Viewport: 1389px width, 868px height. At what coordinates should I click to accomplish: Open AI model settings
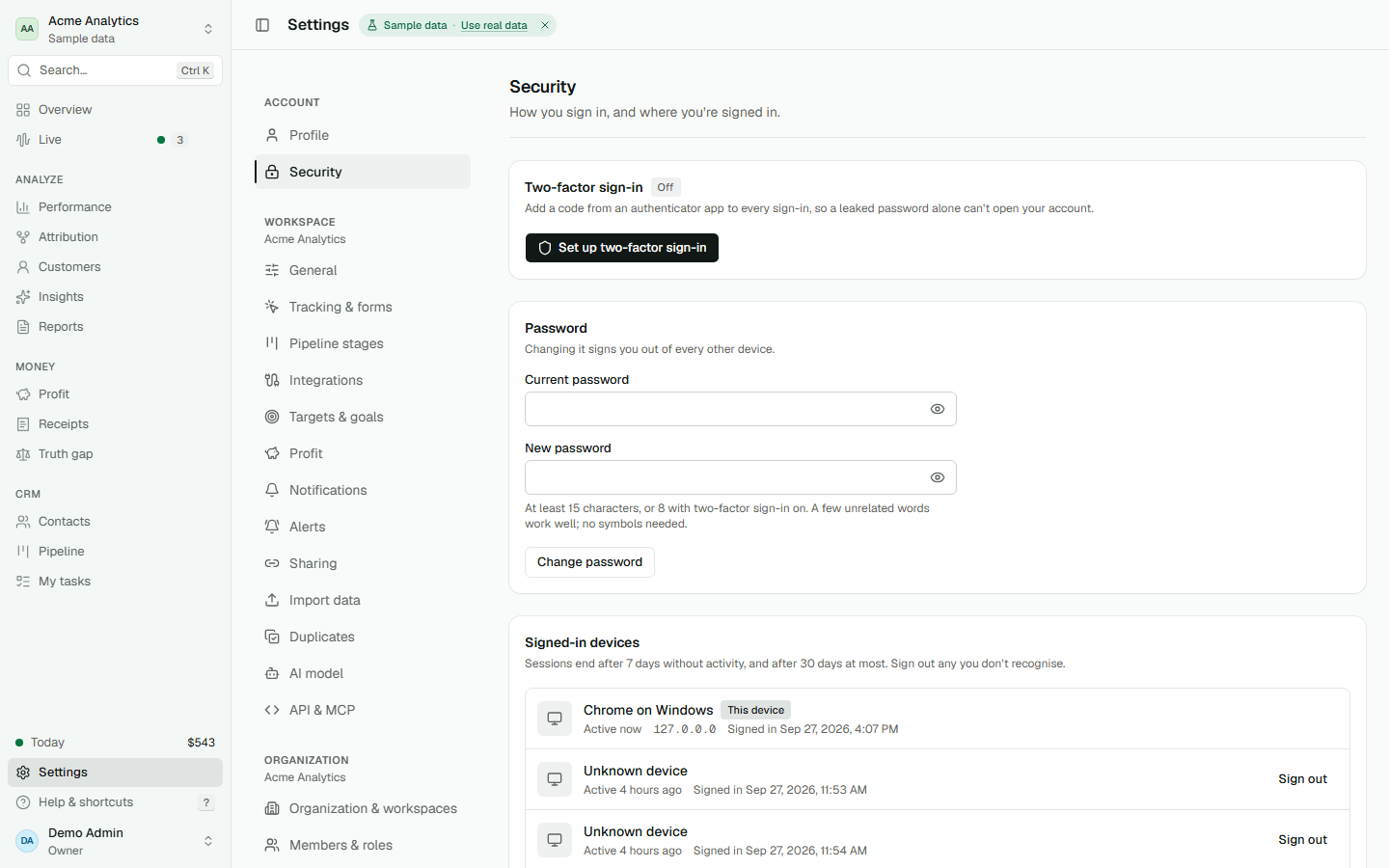pos(363,673)
